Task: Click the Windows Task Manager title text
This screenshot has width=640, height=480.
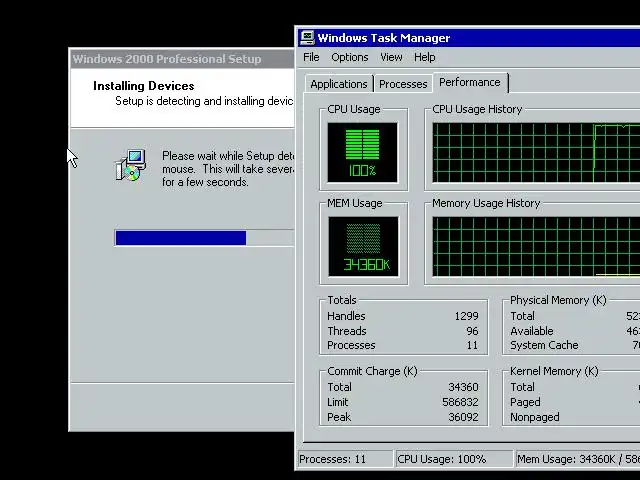Action: (x=384, y=38)
